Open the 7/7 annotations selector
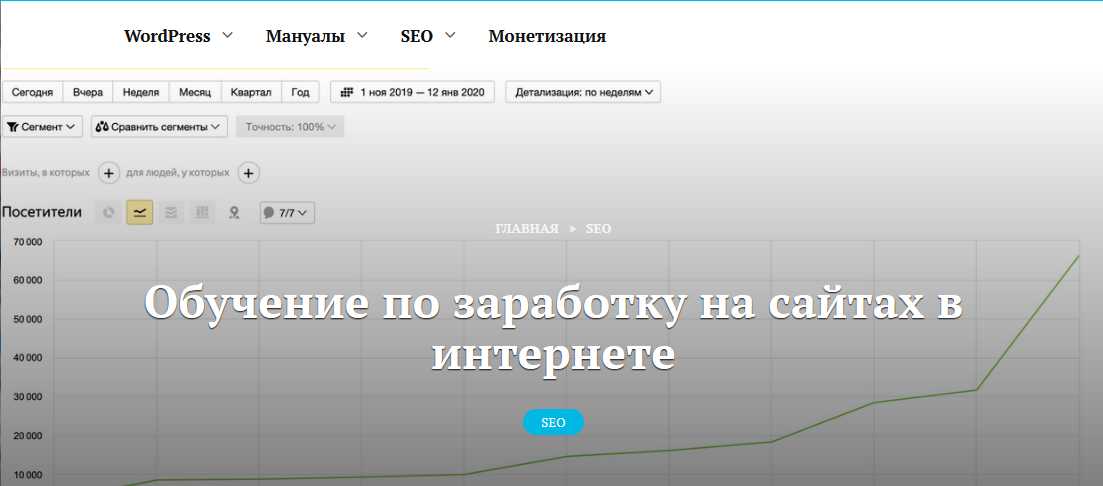Viewport: 1103px width, 486px height. point(287,212)
